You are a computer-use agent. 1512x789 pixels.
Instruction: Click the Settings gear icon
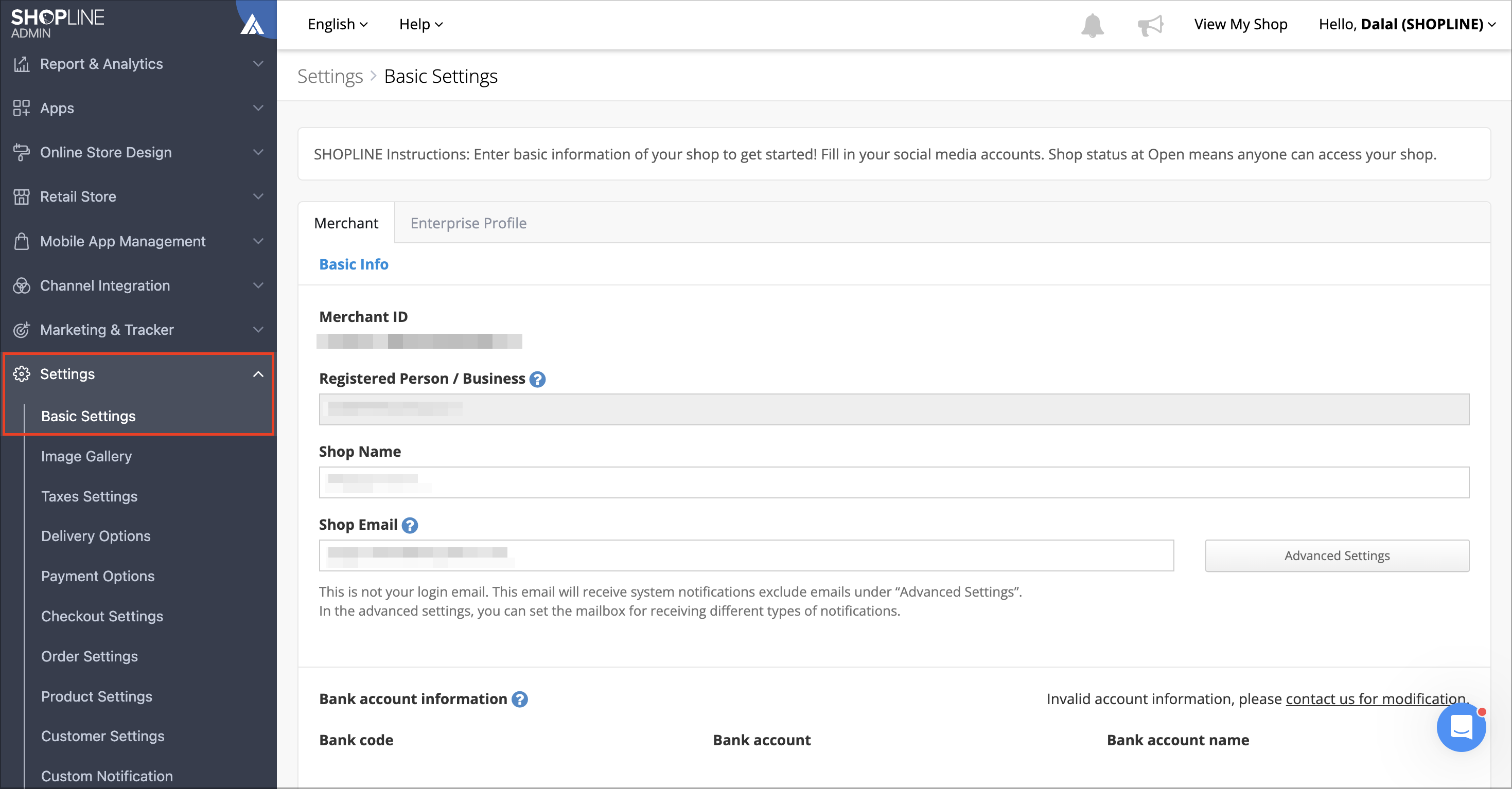(x=22, y=374)
